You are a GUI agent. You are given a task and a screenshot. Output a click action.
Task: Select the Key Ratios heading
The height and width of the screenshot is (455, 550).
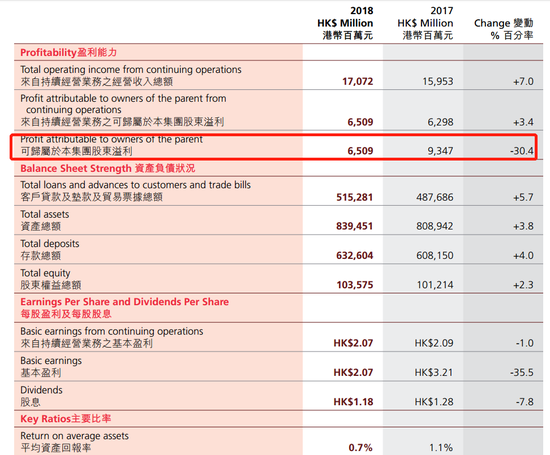pyautogui.click(x=66, y=419)
